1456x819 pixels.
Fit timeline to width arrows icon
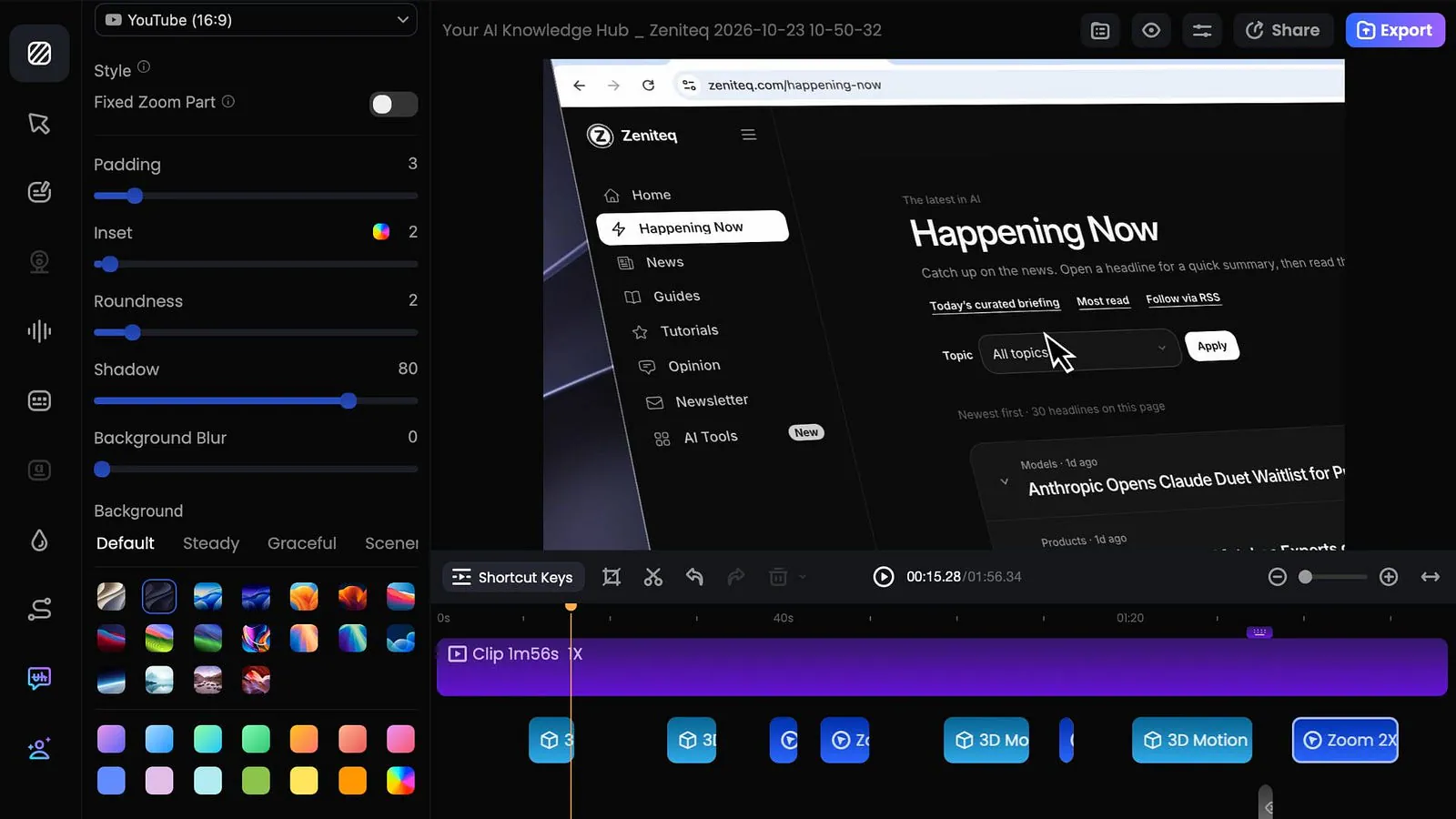[x=1431, y=577]
